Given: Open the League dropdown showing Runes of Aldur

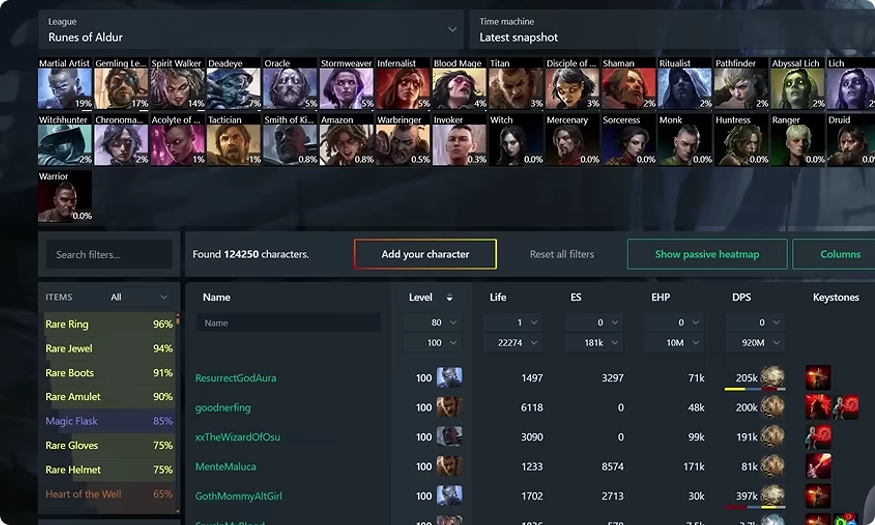Looking at the screenshot, I should coord(251,30).
